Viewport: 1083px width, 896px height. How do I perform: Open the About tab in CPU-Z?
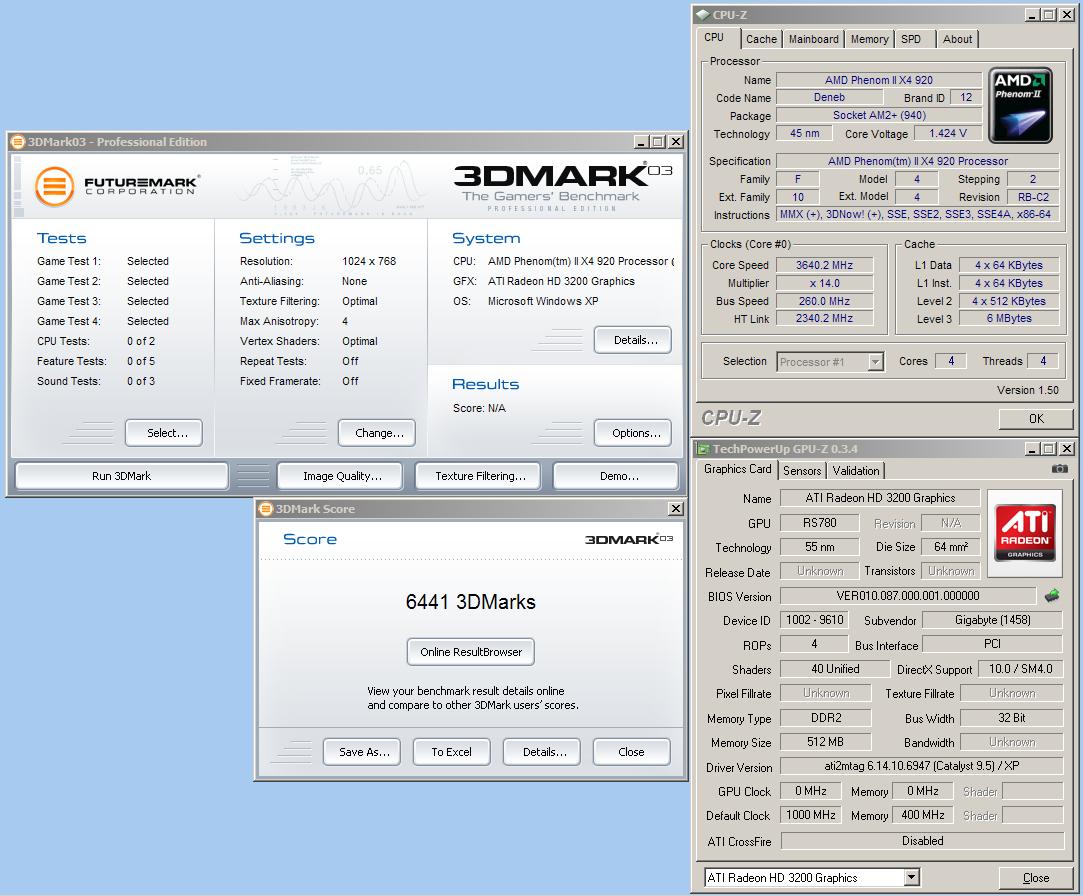(957, 39)
